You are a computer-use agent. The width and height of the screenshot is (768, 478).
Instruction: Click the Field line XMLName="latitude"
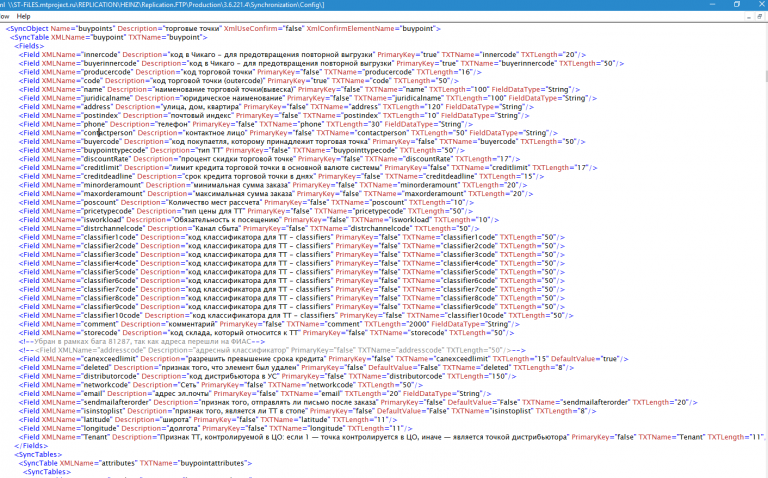click(x=208, y=420)
